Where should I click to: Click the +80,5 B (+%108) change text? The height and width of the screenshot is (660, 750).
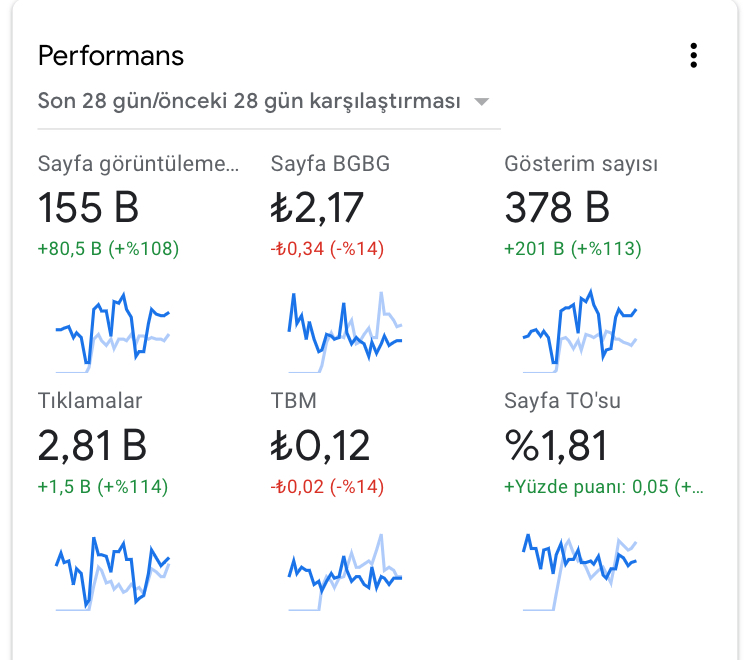tap(108, 249)
